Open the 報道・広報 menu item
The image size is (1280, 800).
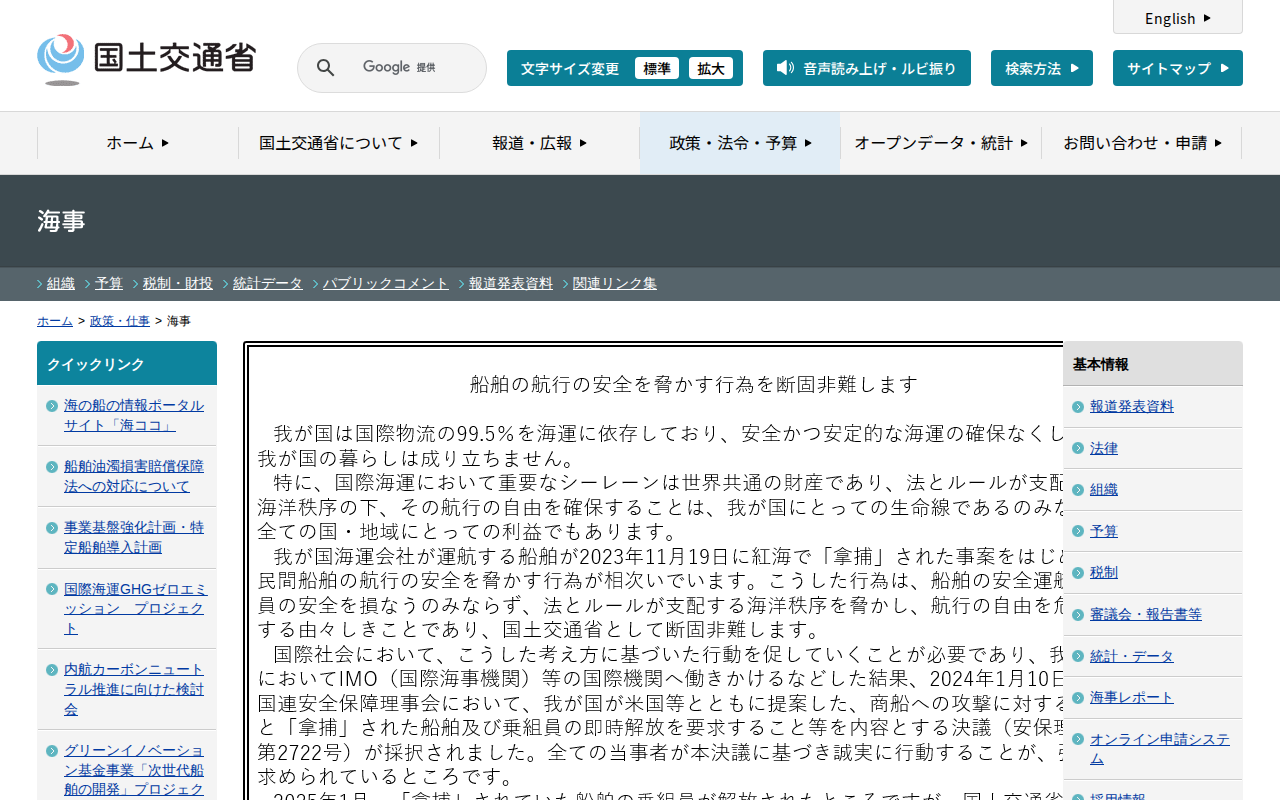540,143
